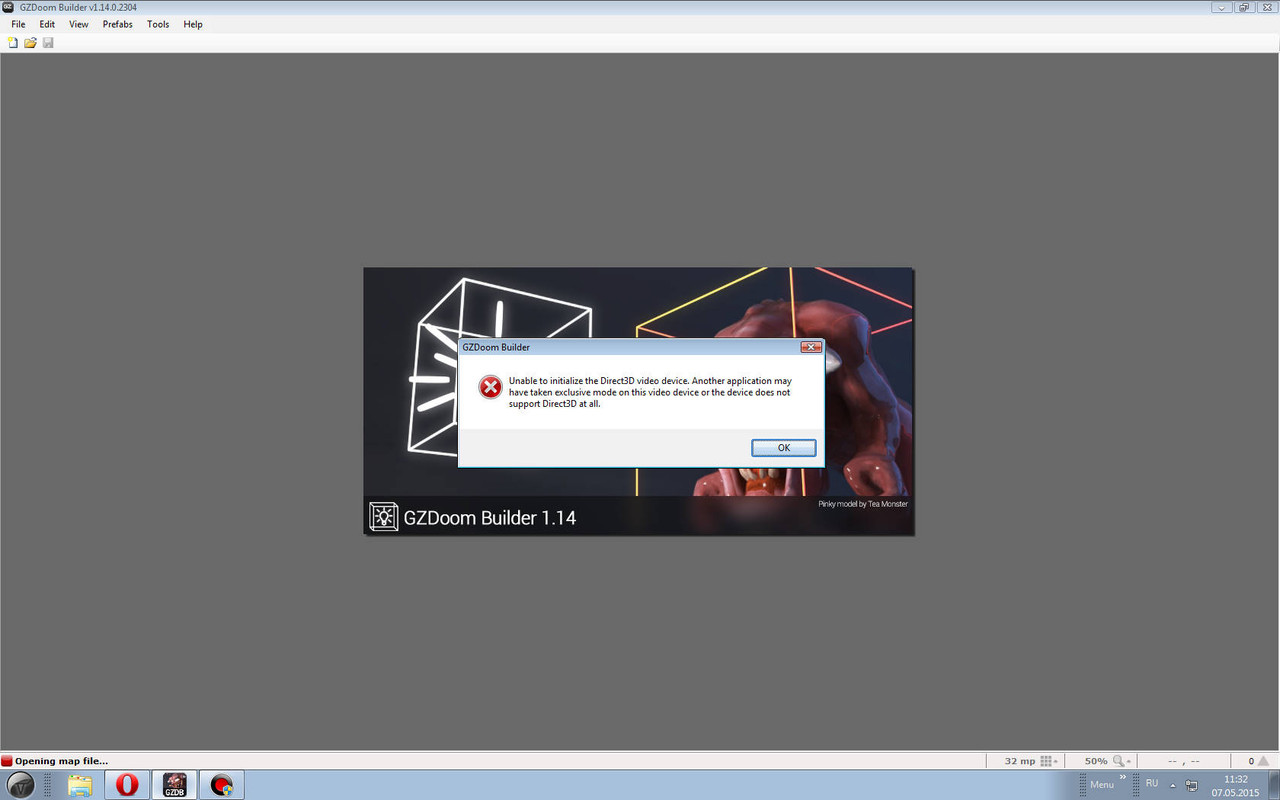
Task: Click the 'Opening map file...' status text
Action: tap(61, 761)
